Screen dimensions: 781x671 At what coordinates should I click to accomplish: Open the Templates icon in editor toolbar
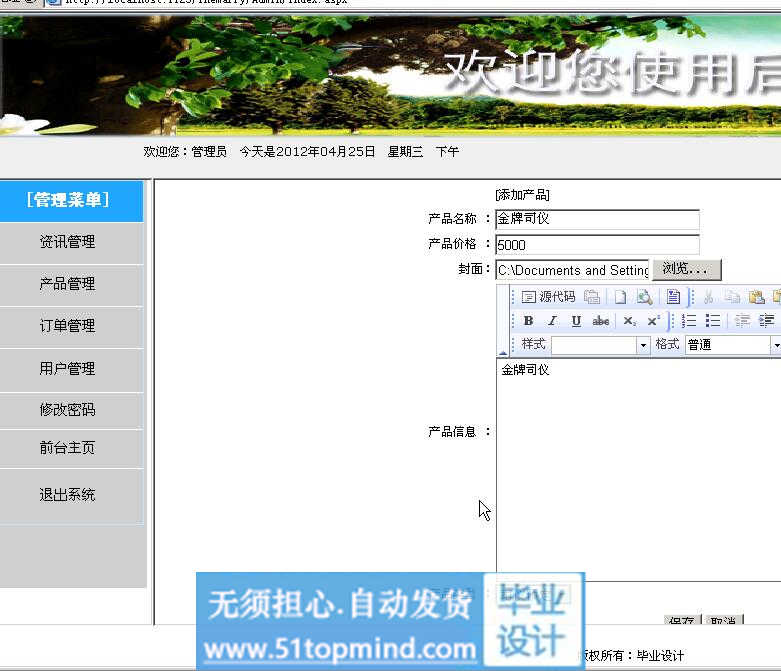(x=673, y=297)
